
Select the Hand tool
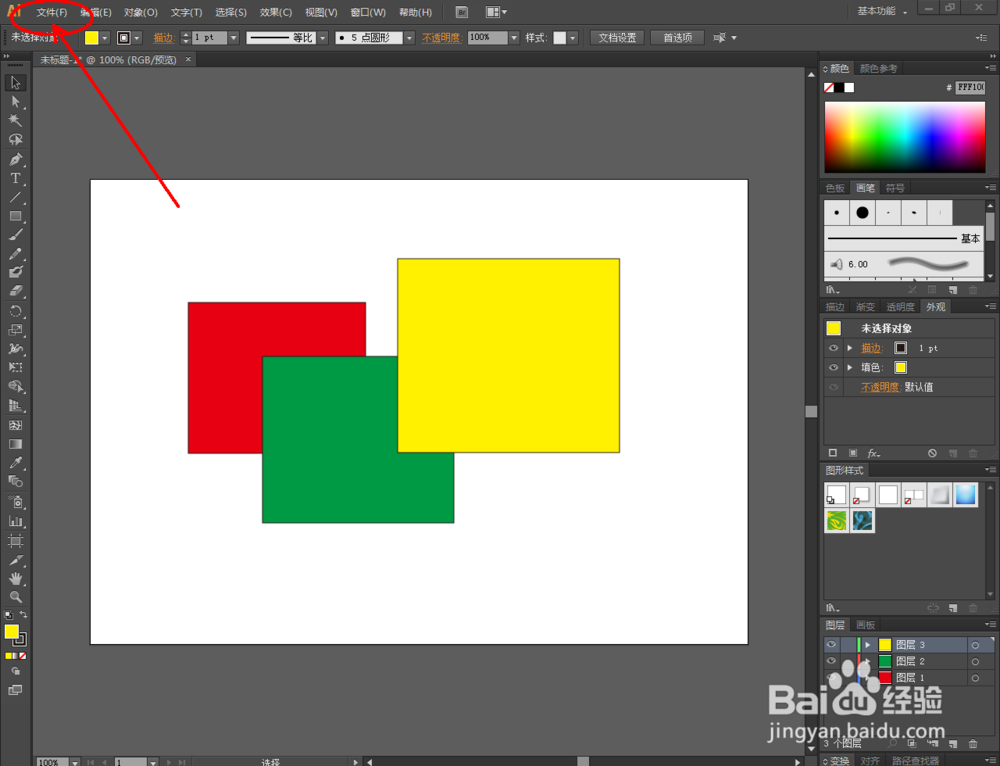click(15, 578)
